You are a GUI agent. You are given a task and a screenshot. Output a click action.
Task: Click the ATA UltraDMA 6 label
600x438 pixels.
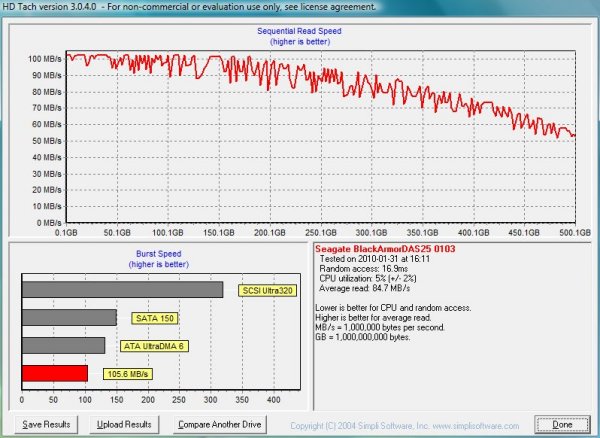[154, 346]
